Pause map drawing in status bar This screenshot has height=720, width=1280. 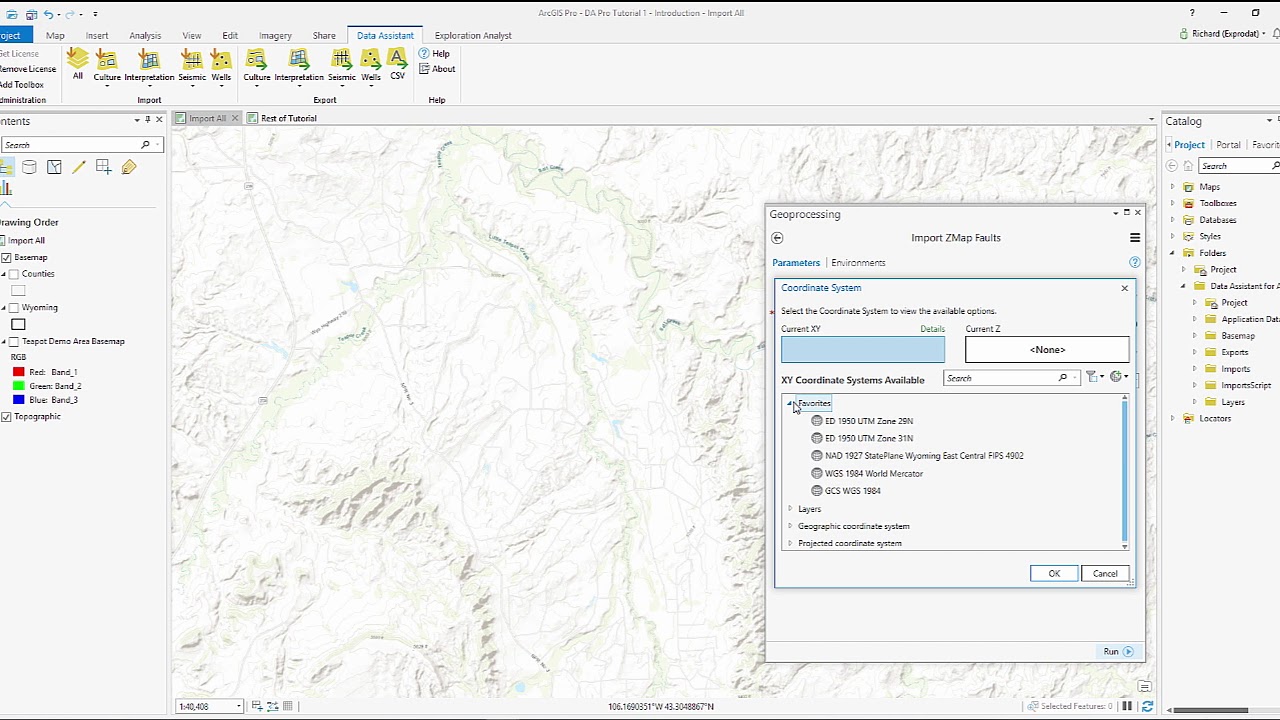coord(1127,706)
